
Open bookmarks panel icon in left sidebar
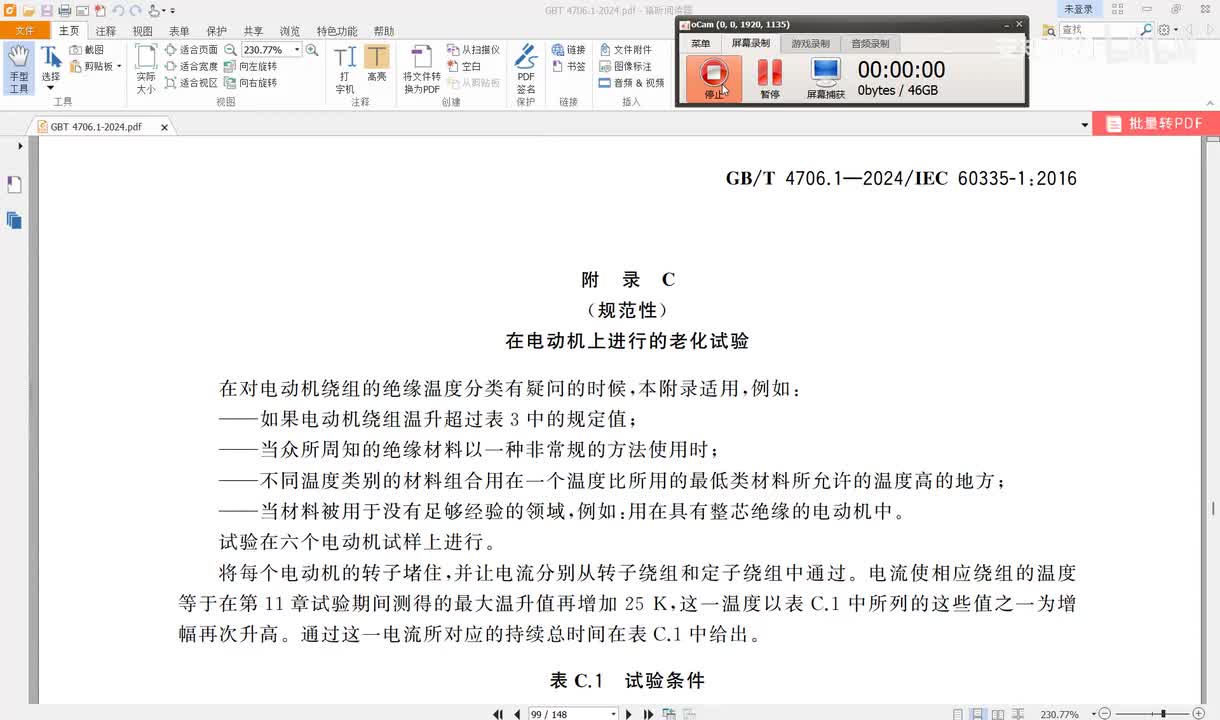tap(14, 185)
